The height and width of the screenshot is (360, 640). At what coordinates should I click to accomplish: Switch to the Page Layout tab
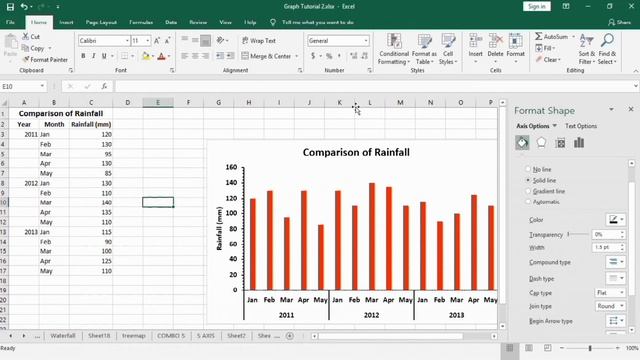[101, 22]
